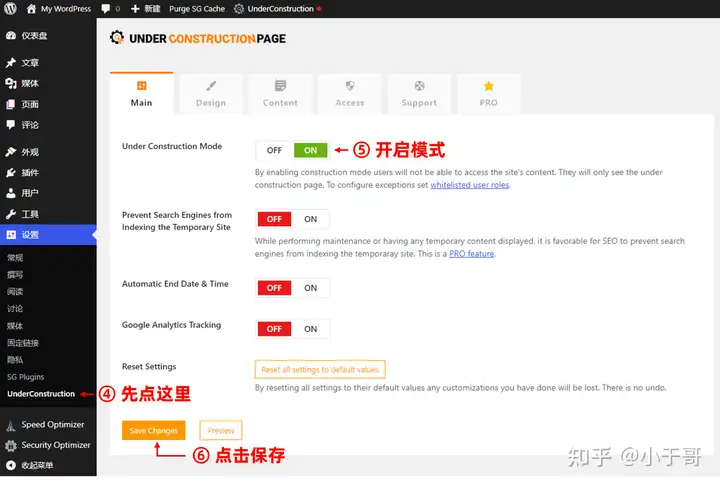720x486 pixels.
Task: Open 撰写 writing settings submenu
Action: point(15,275)
